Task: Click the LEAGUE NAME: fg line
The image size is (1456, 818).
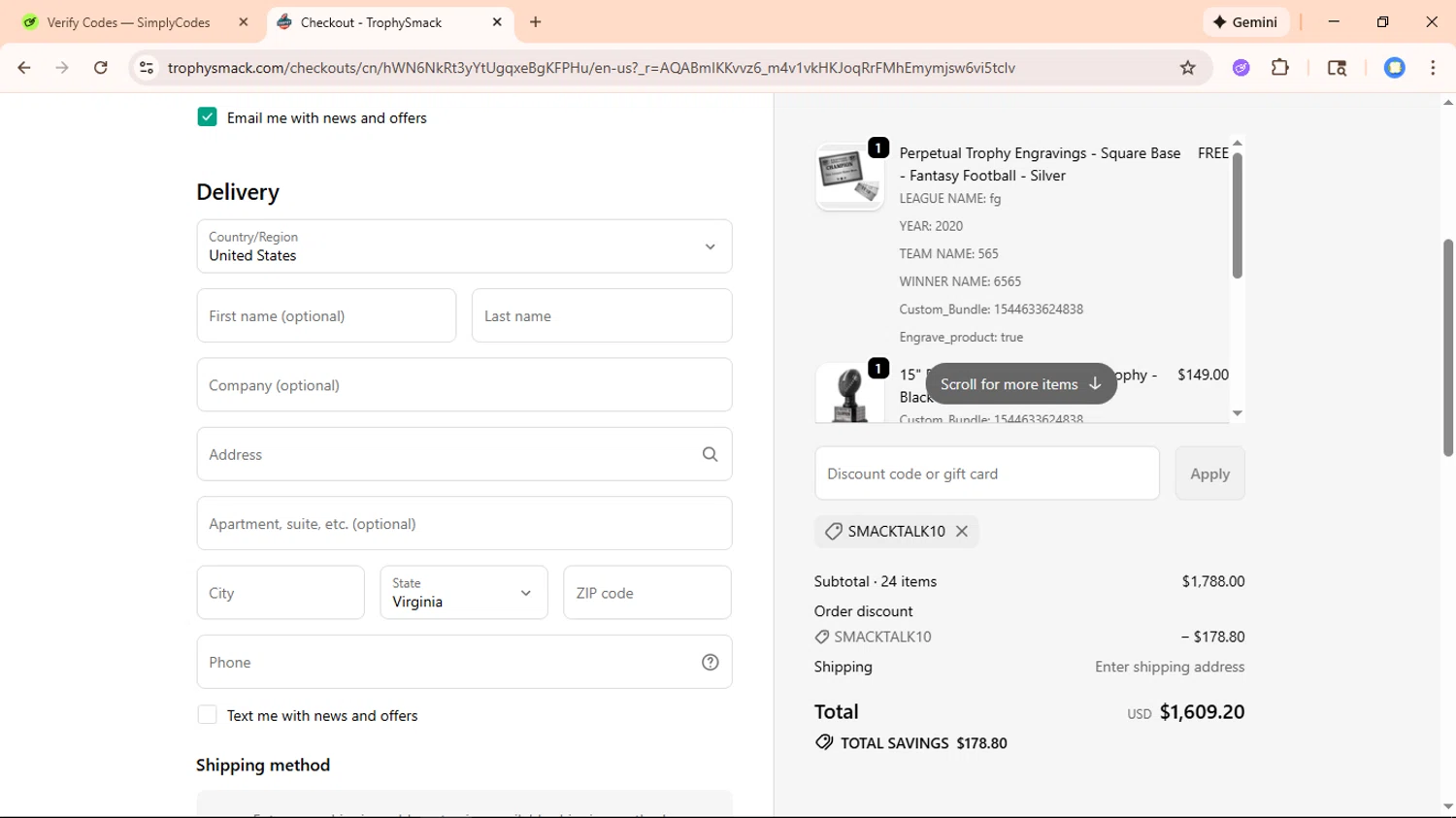Action: pyautogui.click(x=950, y=198)
